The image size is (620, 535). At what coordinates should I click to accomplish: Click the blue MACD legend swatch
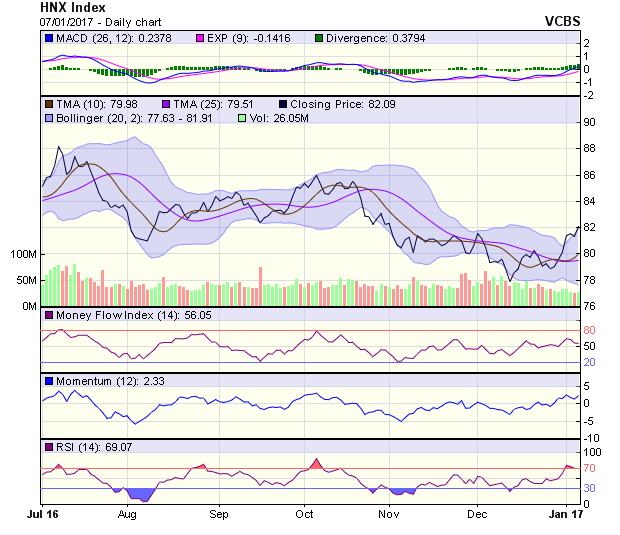tap(49, 38)
